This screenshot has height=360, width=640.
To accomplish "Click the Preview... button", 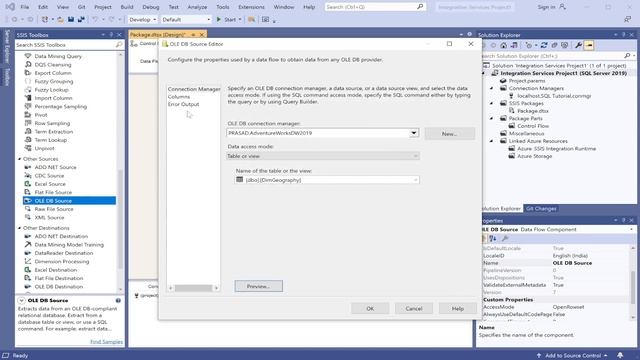I will (258, 286).
